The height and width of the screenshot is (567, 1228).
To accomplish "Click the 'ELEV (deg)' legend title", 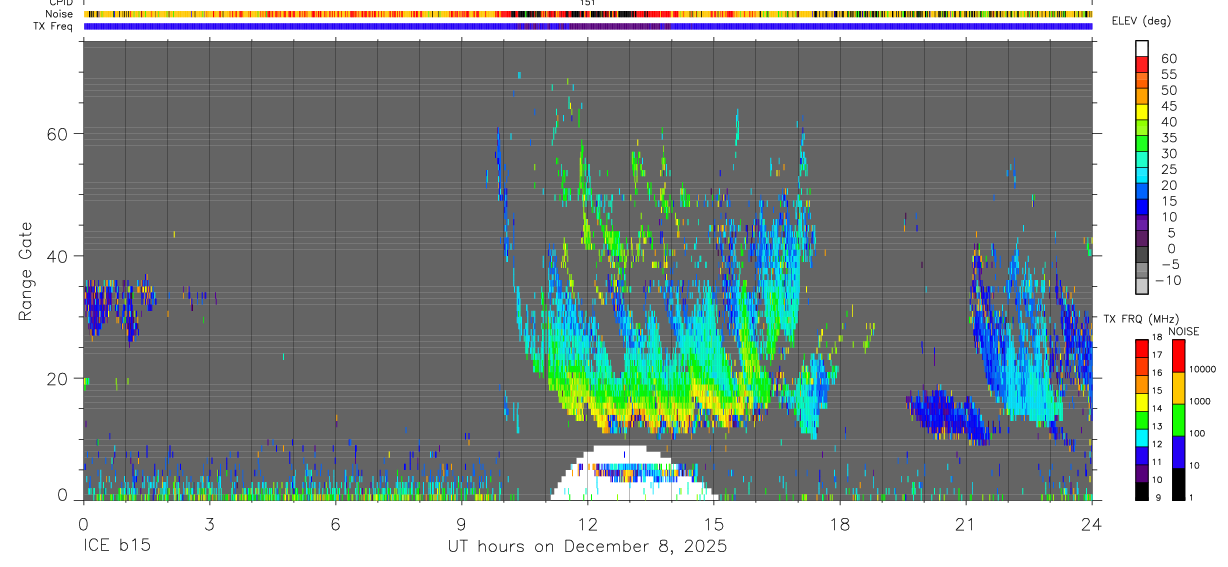I will (x=1143, y=21).
